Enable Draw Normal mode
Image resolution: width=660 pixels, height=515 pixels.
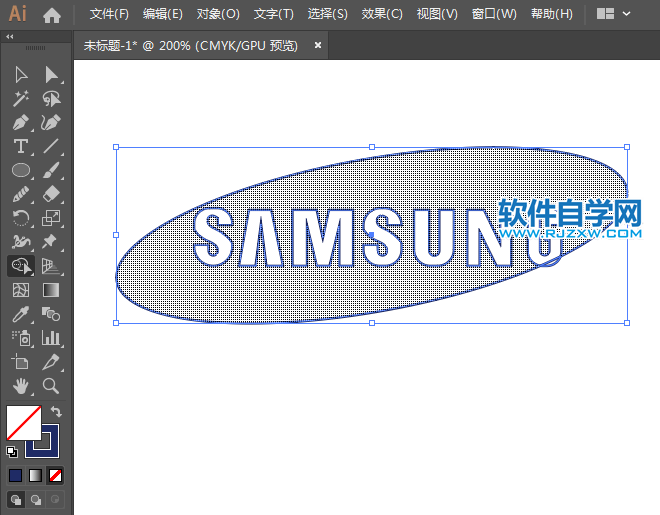(16, 499)
